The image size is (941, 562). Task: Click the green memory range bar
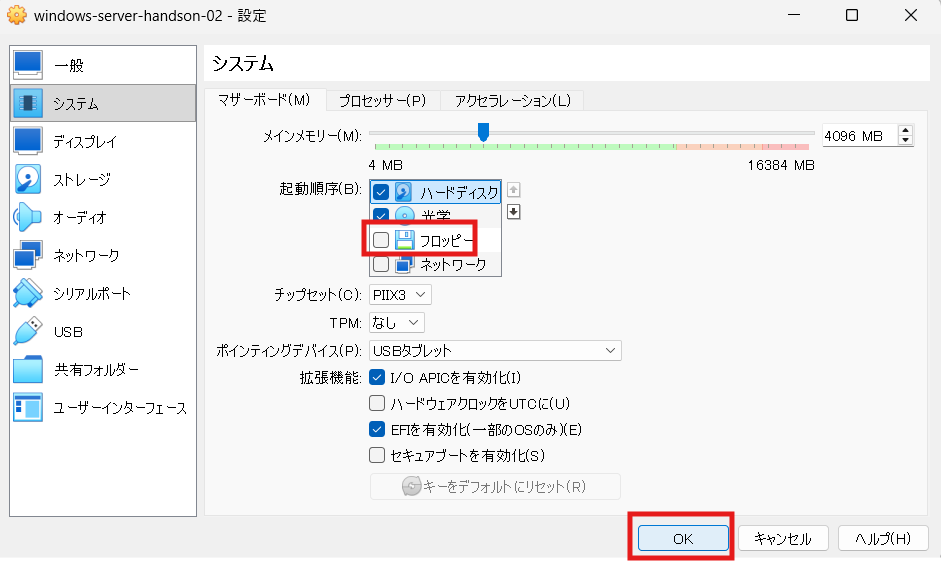[x=525, y=147]
